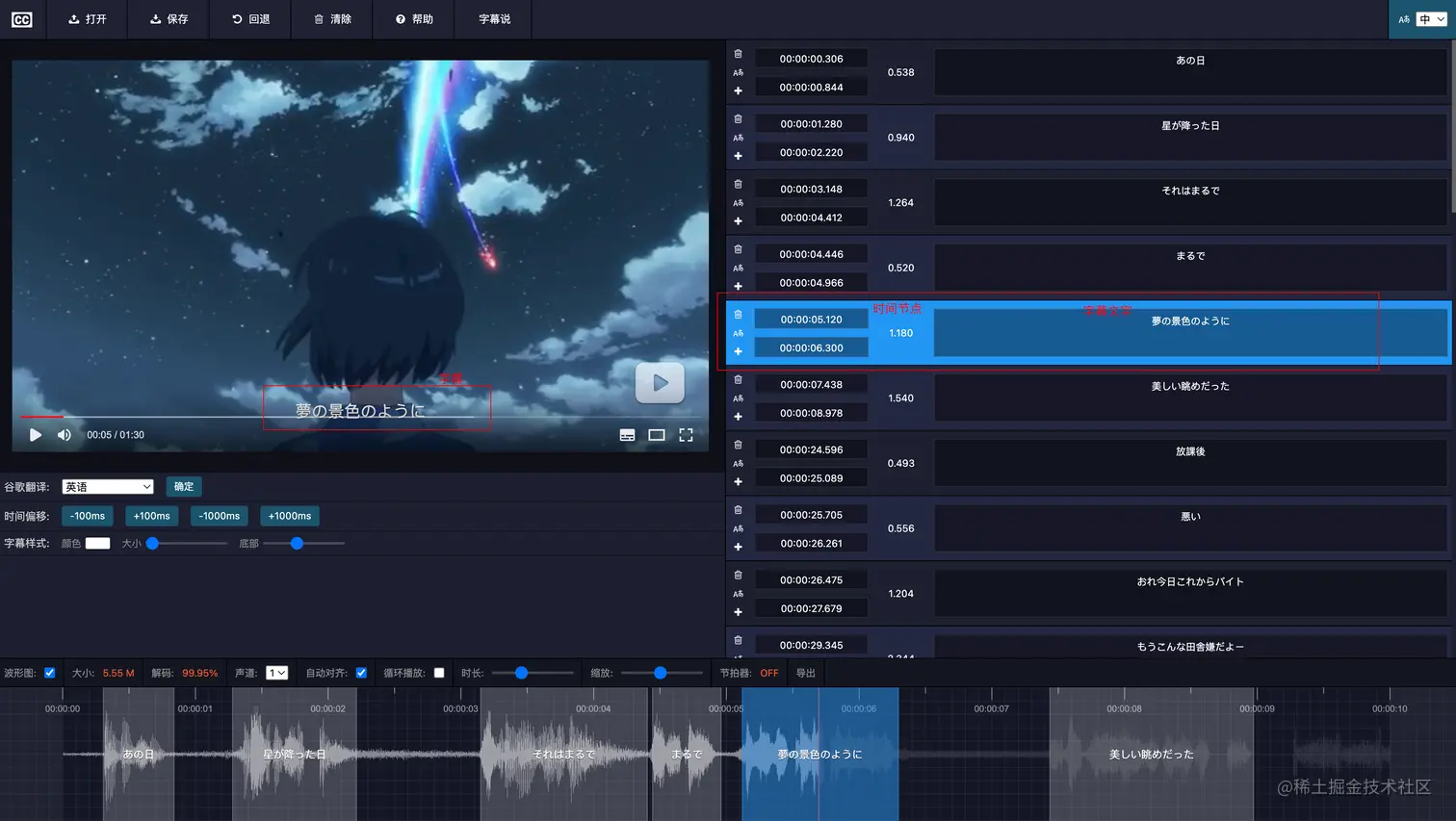Add a subtitle after the 夢の景色のように row
The height and width of the screenshot is (821, 1456).
pos(738,351)
